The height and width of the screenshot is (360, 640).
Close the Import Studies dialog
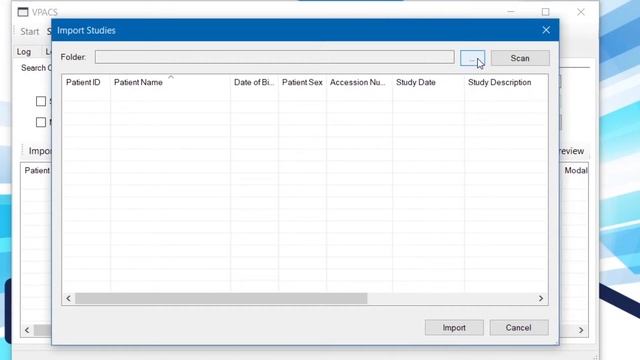(546, 30)
